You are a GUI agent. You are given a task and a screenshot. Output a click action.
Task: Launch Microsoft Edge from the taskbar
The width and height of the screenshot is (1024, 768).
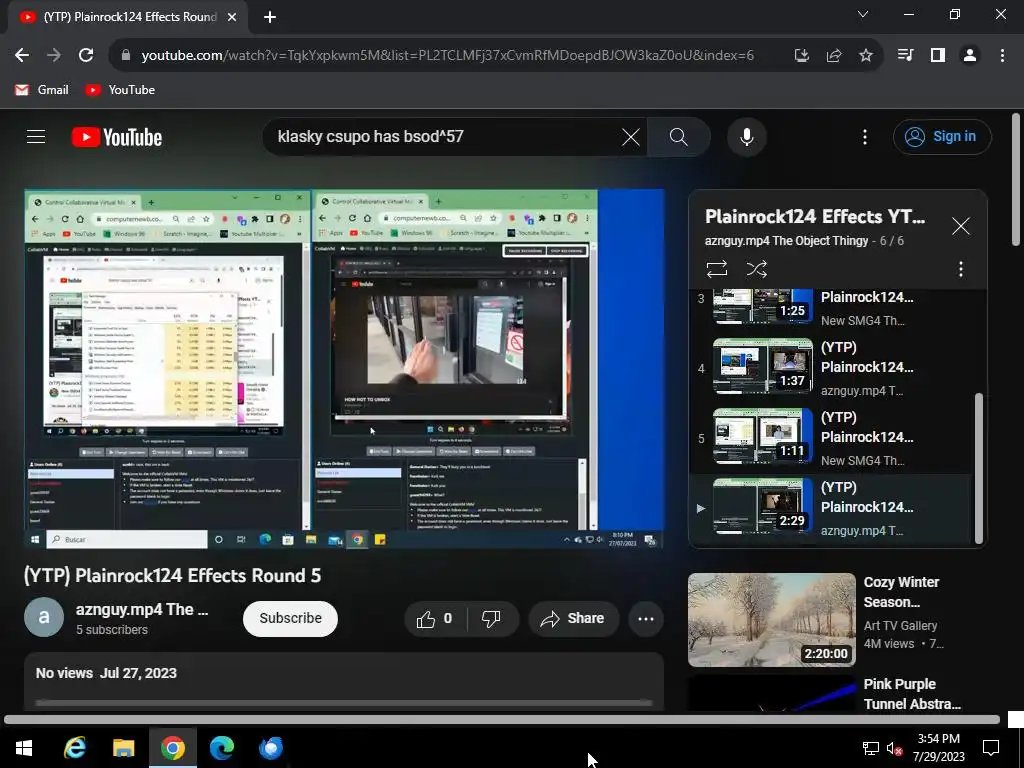click(221, 748)
